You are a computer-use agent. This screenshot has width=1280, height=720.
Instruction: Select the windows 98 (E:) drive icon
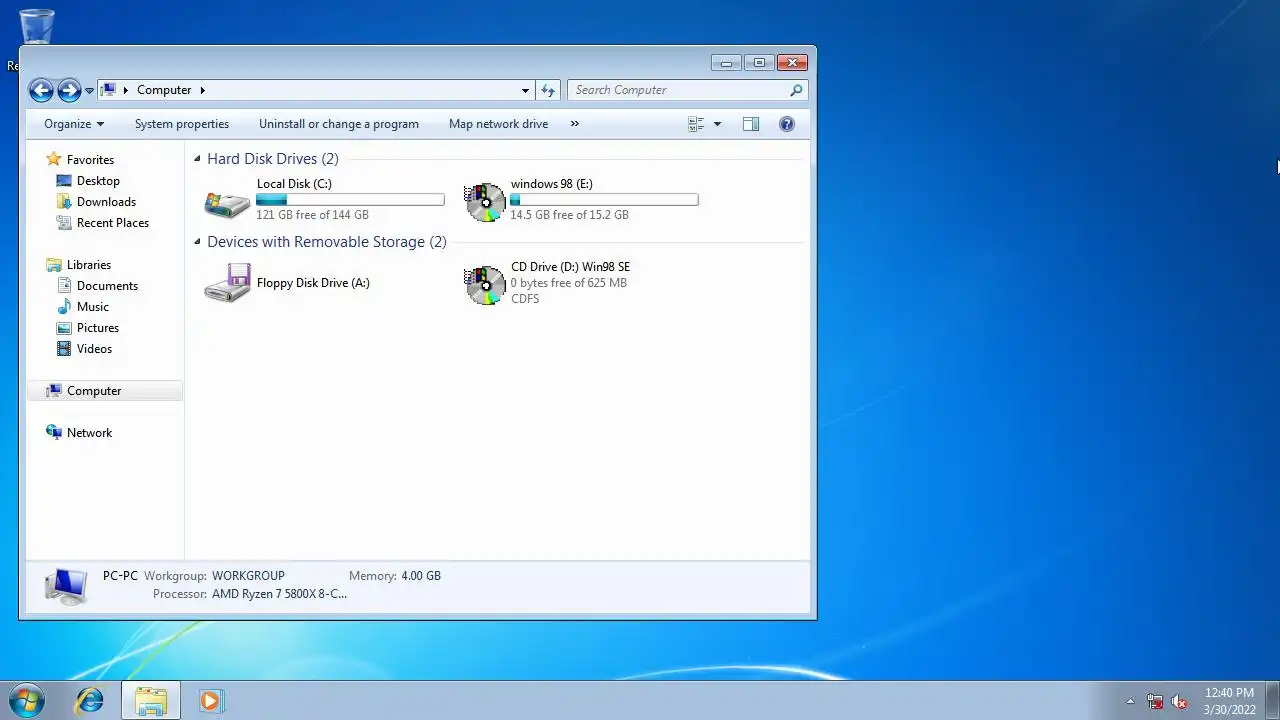tap(485, 201)
